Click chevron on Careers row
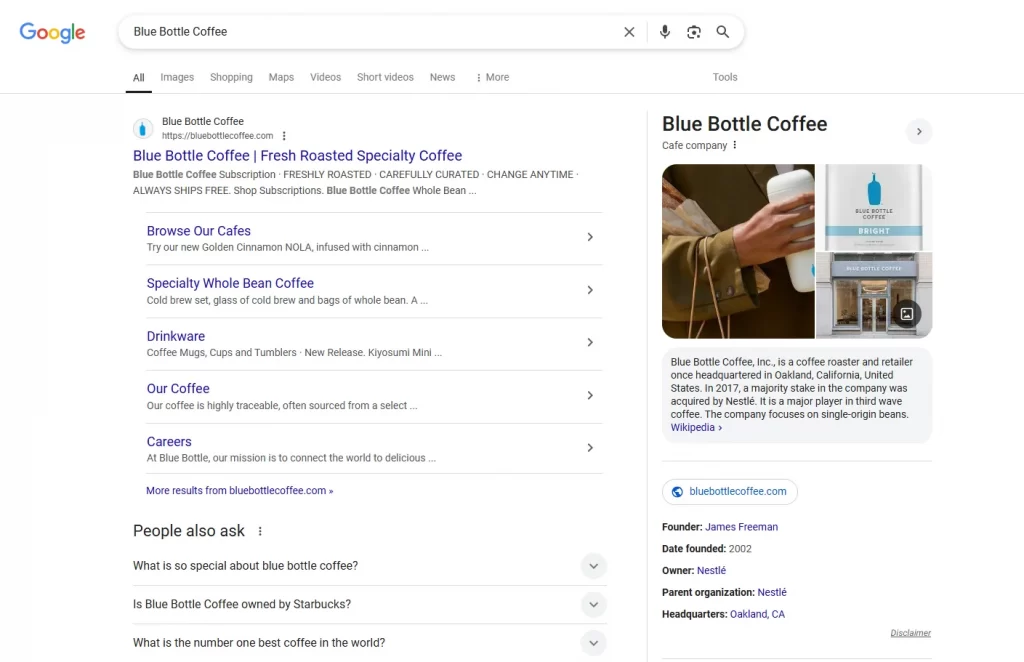Screen dimensions: 1024x662 [590, 448]
